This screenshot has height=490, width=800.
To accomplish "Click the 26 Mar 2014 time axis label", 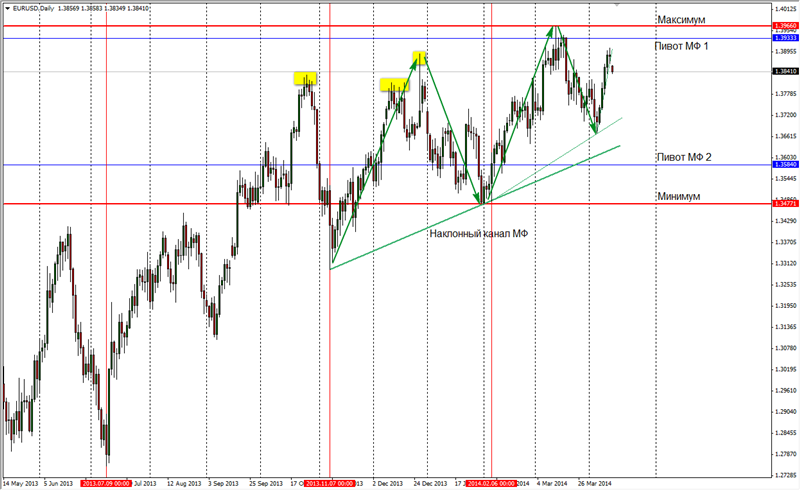I will [x=594, y=483].
